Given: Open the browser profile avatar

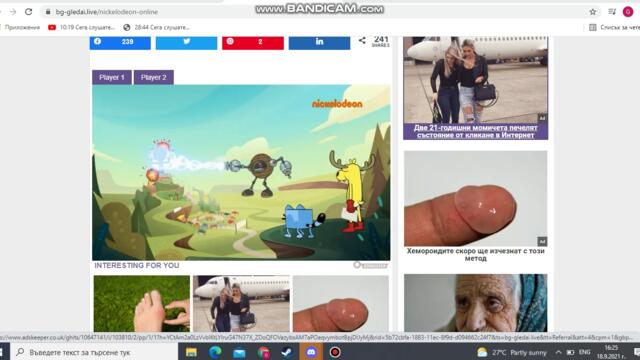Looking at the screenshot, I should click(x=628, y=12).
